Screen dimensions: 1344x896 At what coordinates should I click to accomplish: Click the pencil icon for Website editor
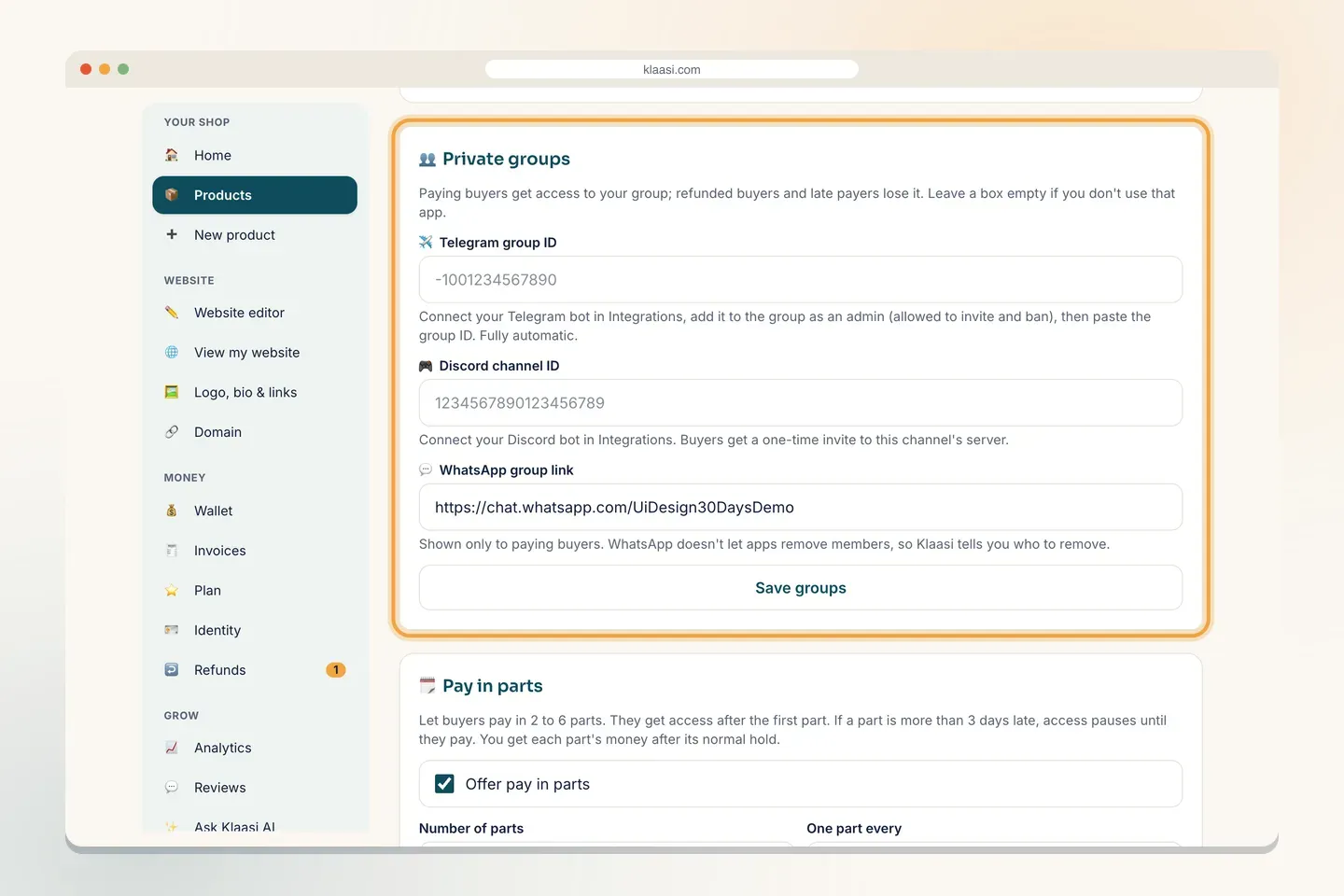coord(172,313)
